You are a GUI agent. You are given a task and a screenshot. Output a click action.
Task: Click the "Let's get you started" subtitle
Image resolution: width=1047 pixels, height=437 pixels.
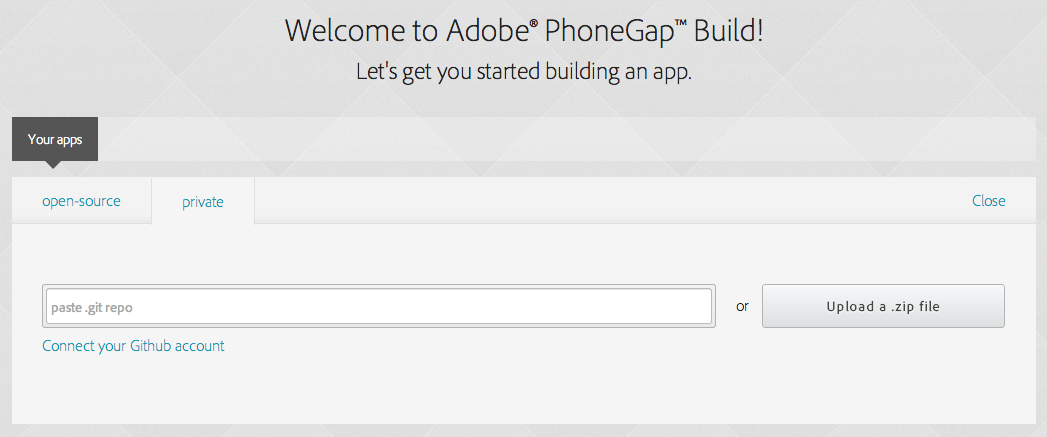pos(524,72)
